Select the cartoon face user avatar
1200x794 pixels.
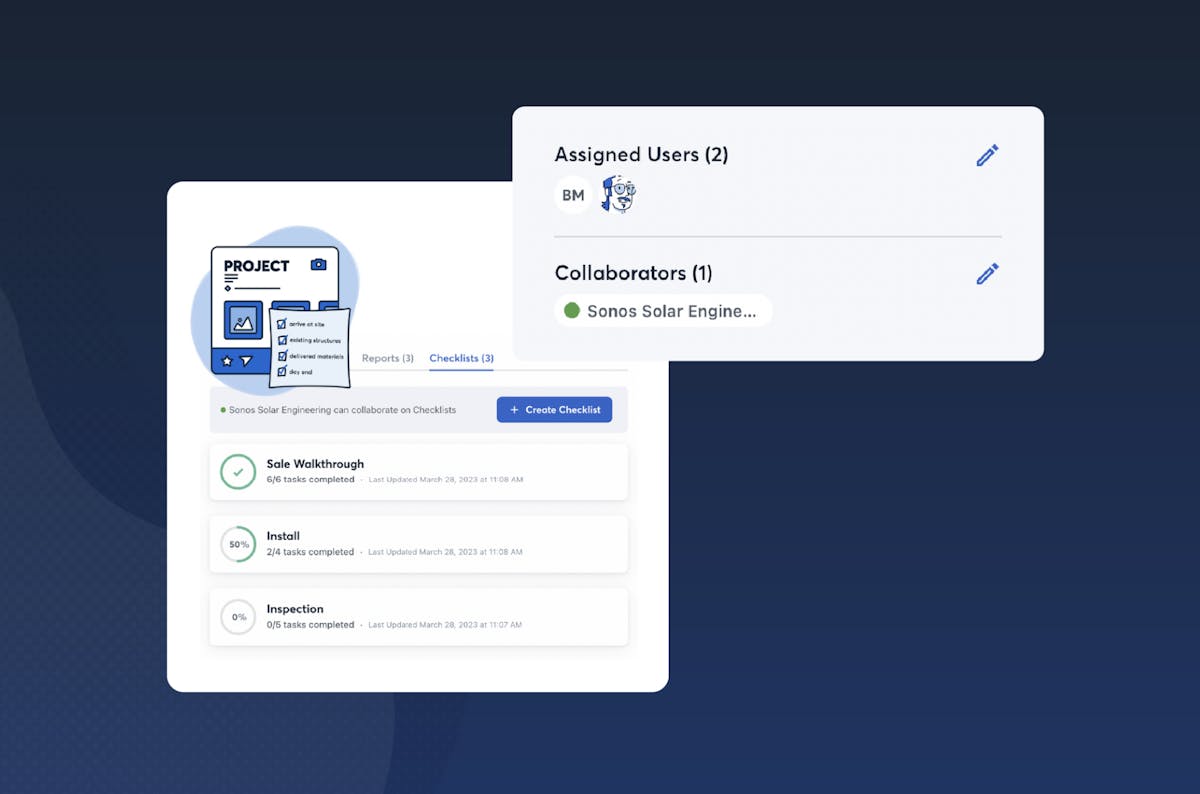618,194
